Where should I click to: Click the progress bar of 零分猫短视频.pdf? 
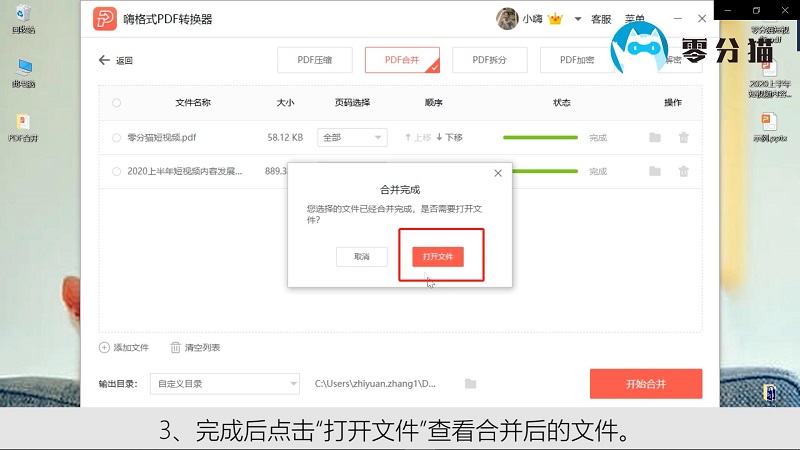540,137
